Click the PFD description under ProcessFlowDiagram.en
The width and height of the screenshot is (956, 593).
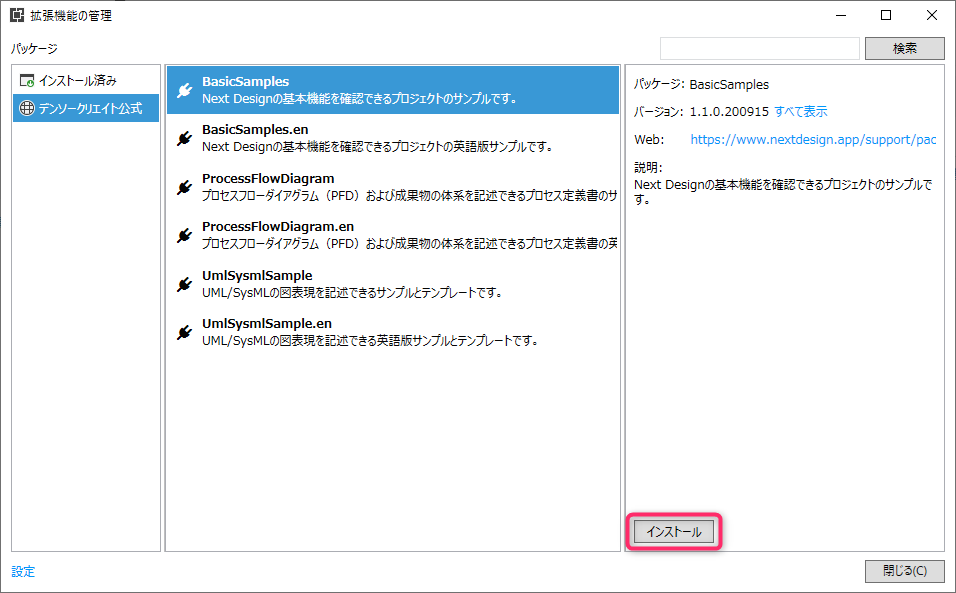click(409, 244)
